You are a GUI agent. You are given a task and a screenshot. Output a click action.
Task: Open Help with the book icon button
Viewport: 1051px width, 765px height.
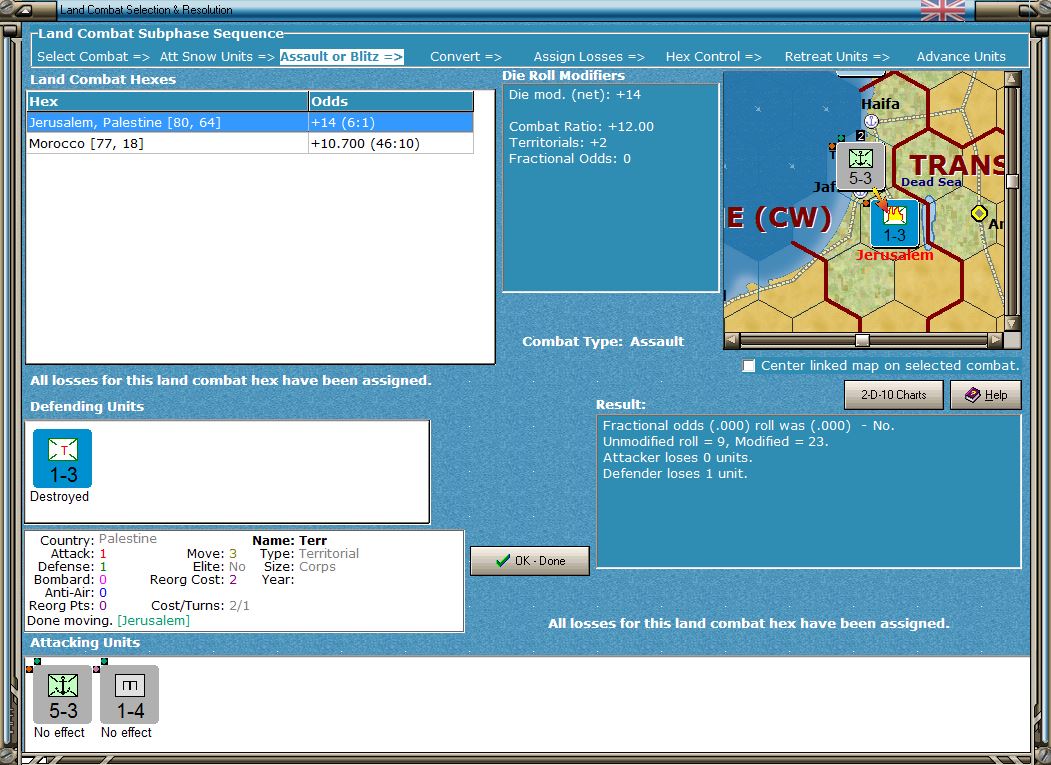[985, 395]
